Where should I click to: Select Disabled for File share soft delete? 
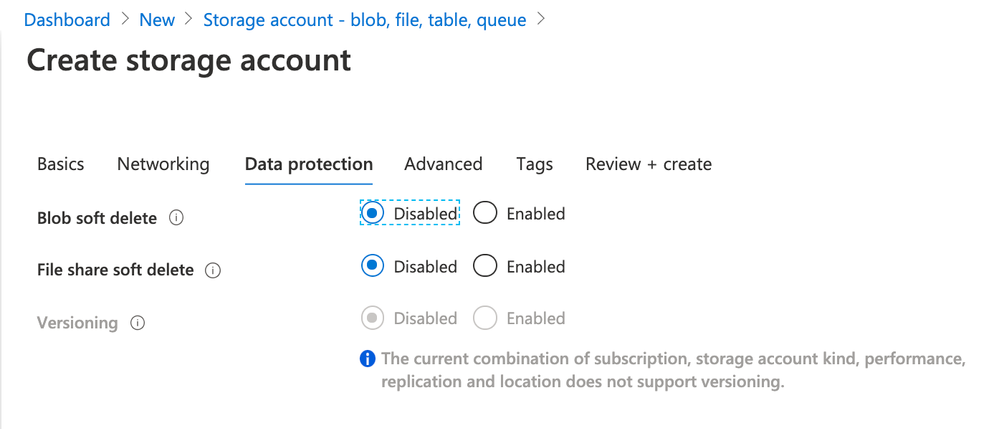click(372, 266)
